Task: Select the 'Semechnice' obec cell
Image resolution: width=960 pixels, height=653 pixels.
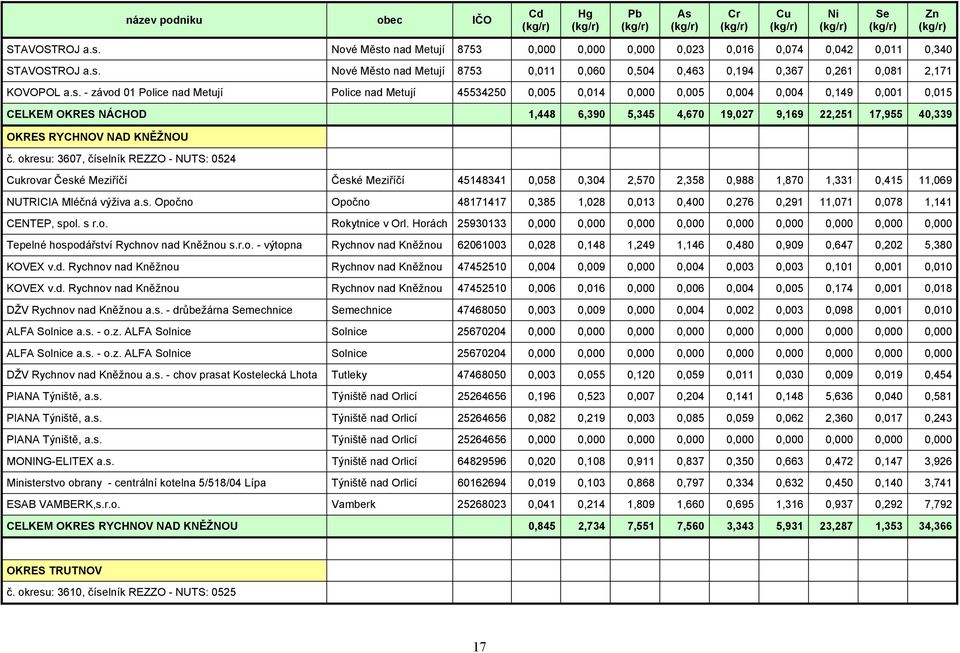Action: (361, 310)
